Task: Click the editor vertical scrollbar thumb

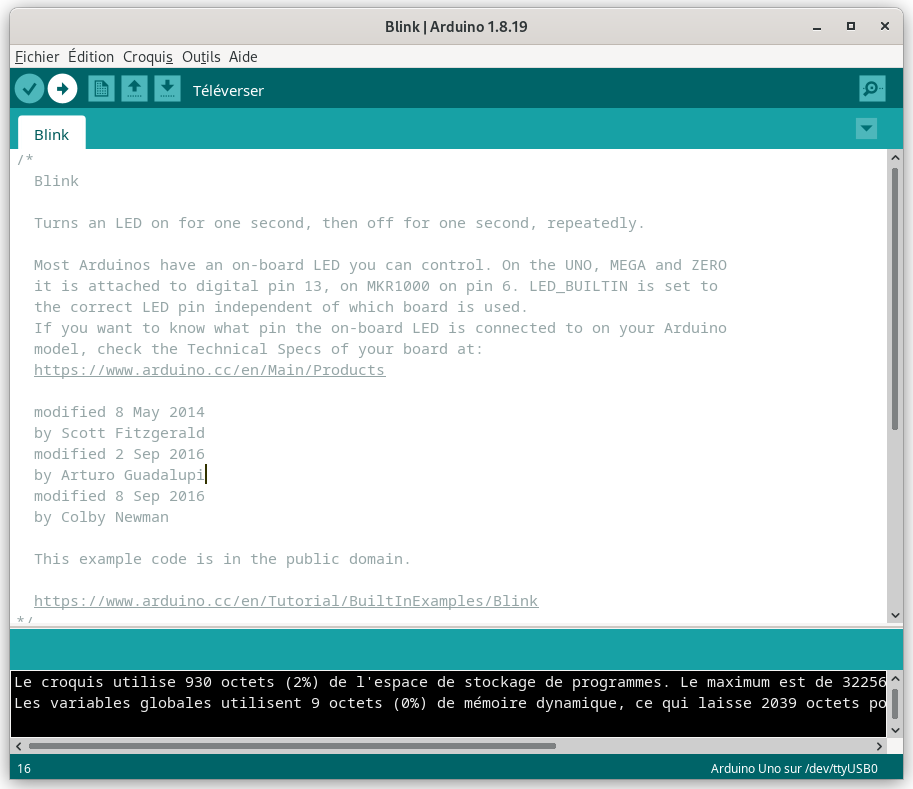Action: click(895, 300)
